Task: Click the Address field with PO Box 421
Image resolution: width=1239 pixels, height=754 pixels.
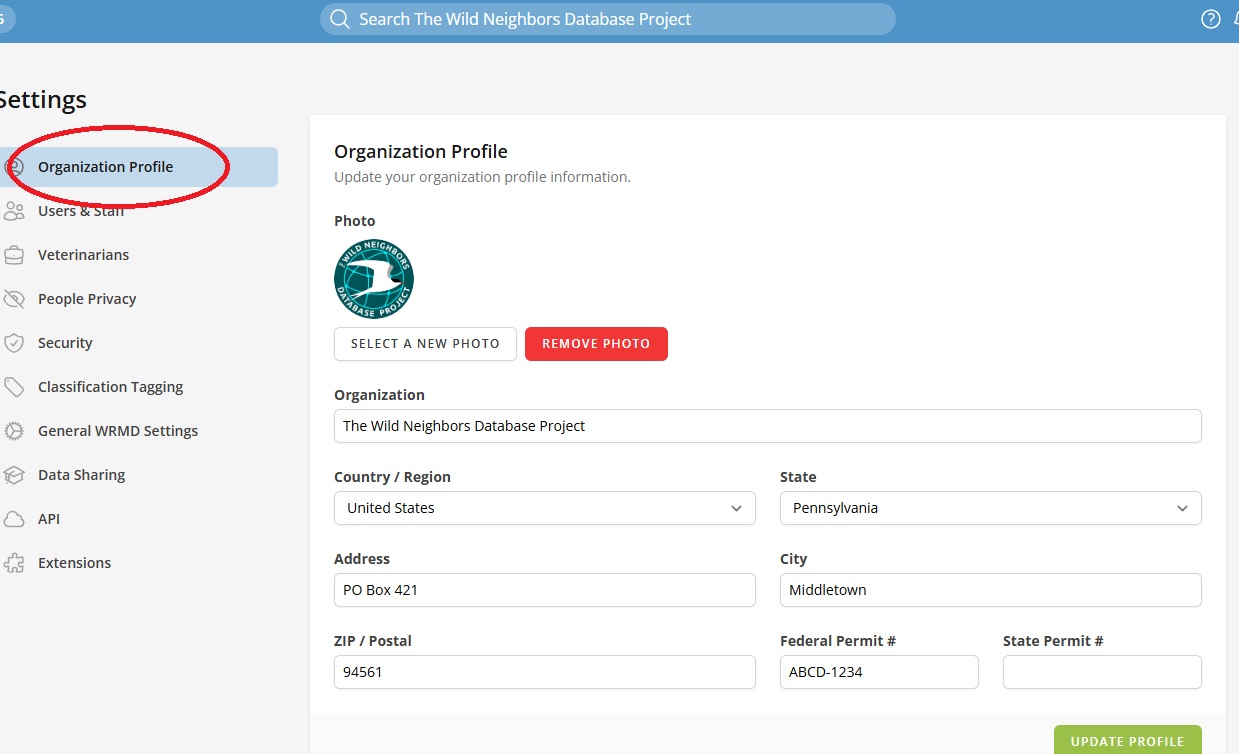Action: pos(545,590)
